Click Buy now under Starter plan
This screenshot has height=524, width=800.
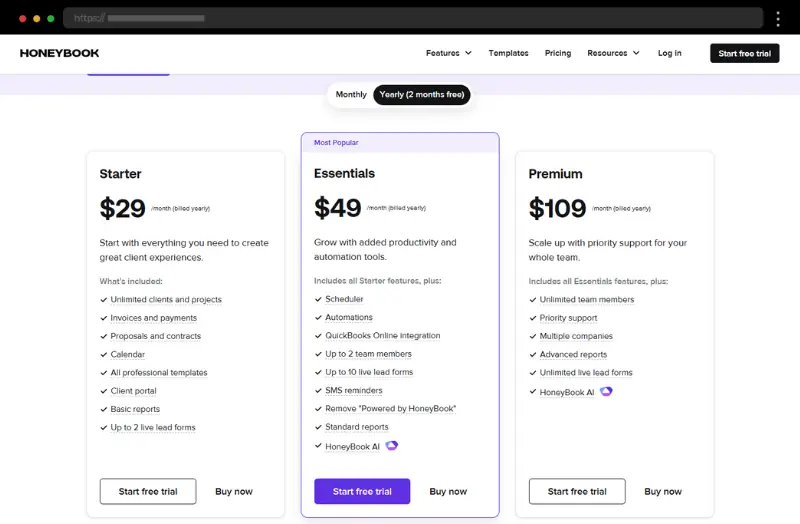pyautogui.click(x=234, y=491)
